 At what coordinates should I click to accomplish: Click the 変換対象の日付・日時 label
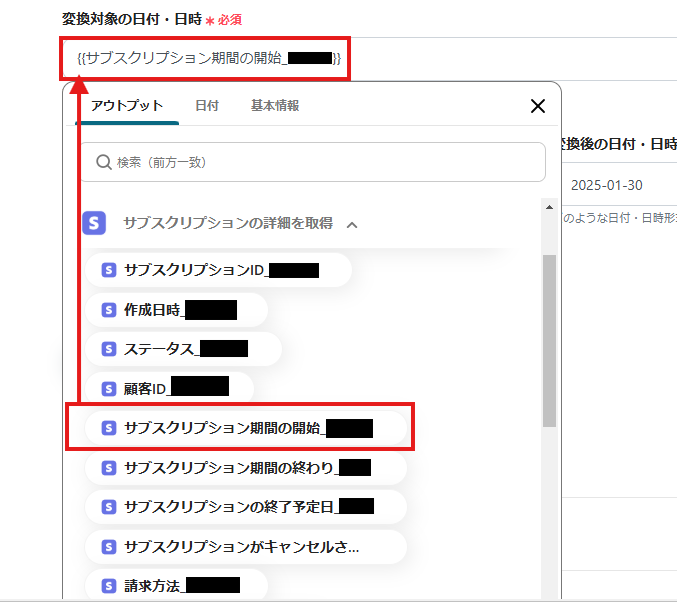[132, 19]
